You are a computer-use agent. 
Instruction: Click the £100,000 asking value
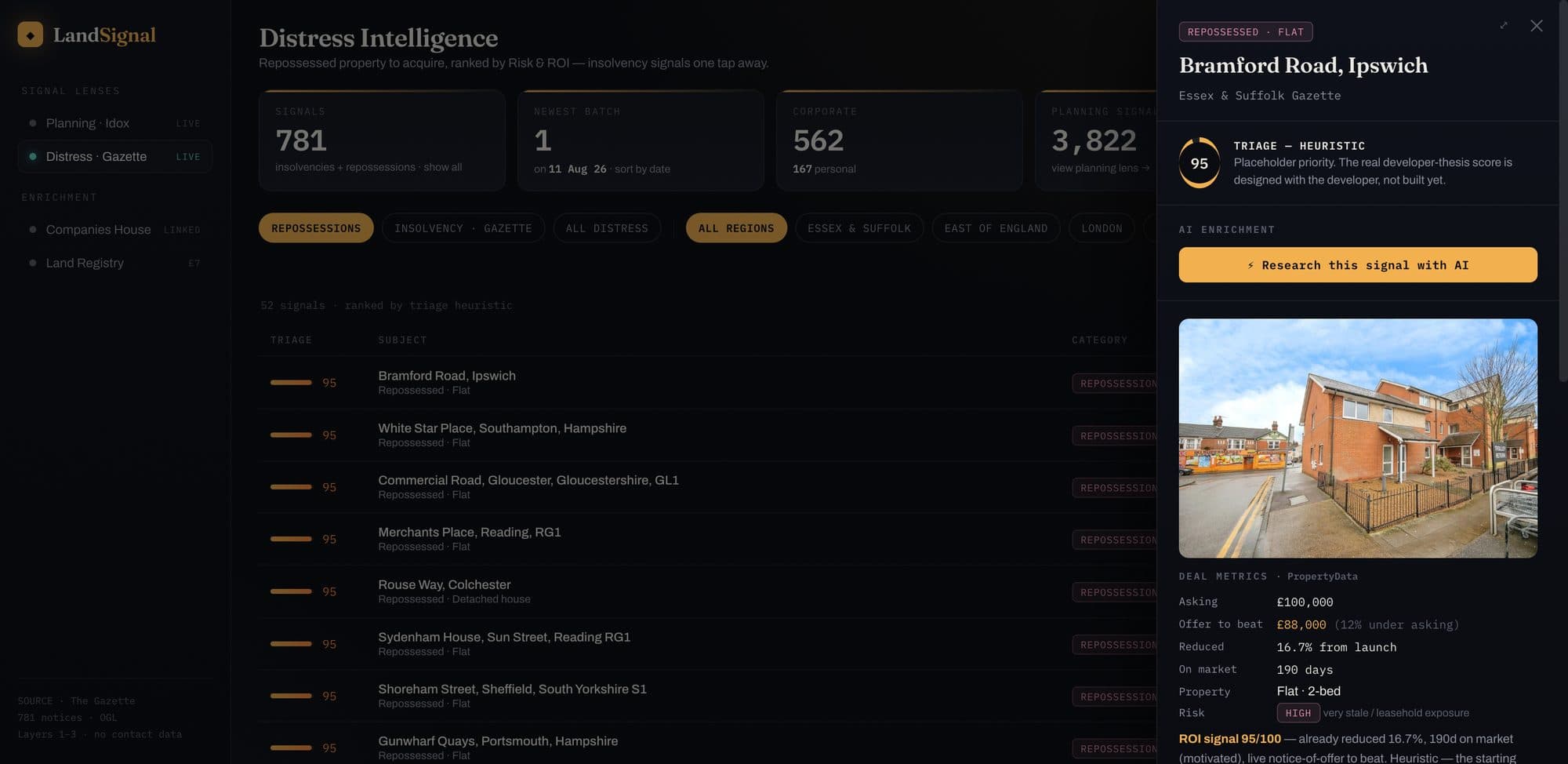1305,602
